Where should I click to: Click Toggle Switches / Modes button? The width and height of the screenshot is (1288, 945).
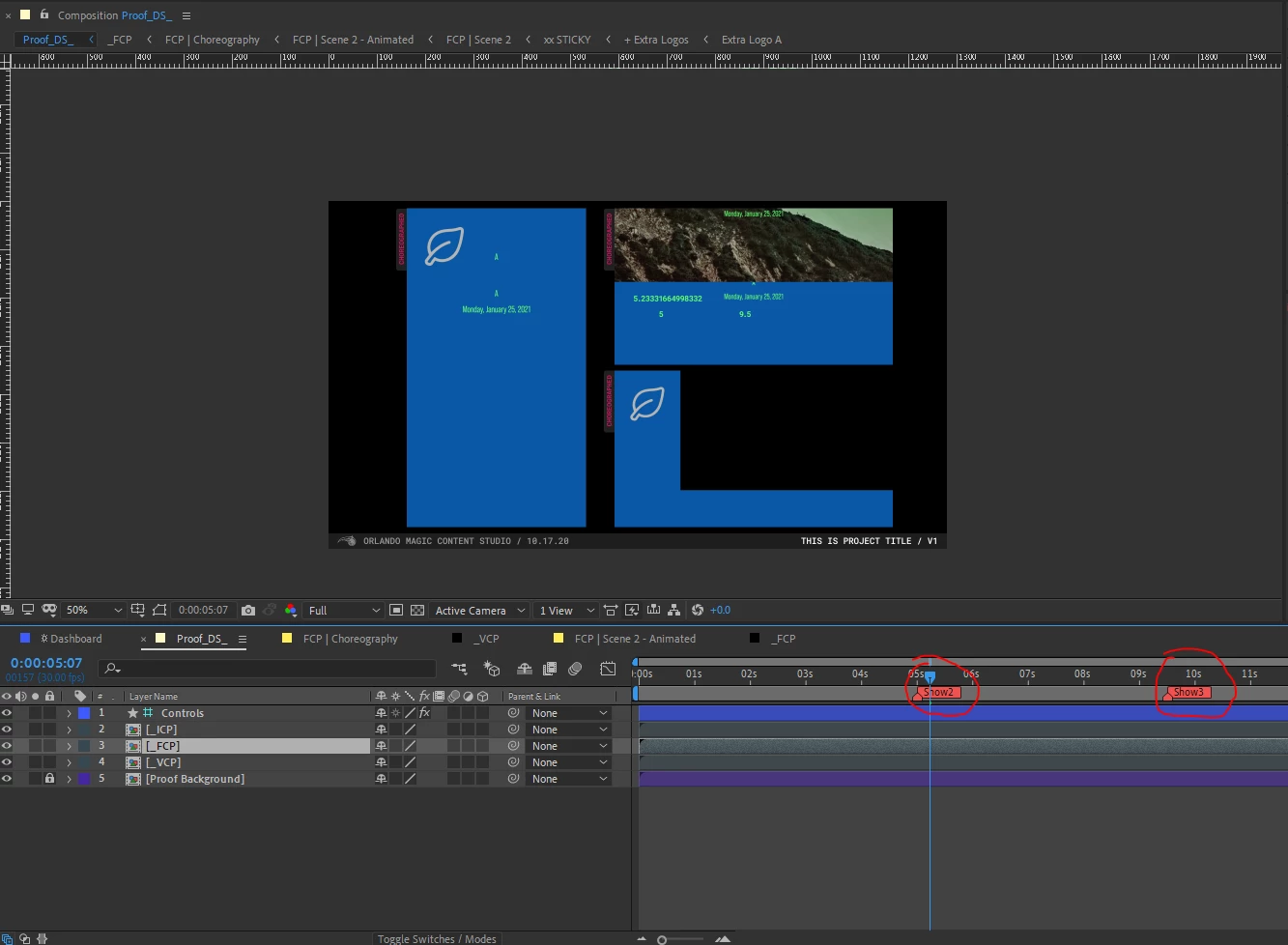pyautogui.click(x=437, y=939)
